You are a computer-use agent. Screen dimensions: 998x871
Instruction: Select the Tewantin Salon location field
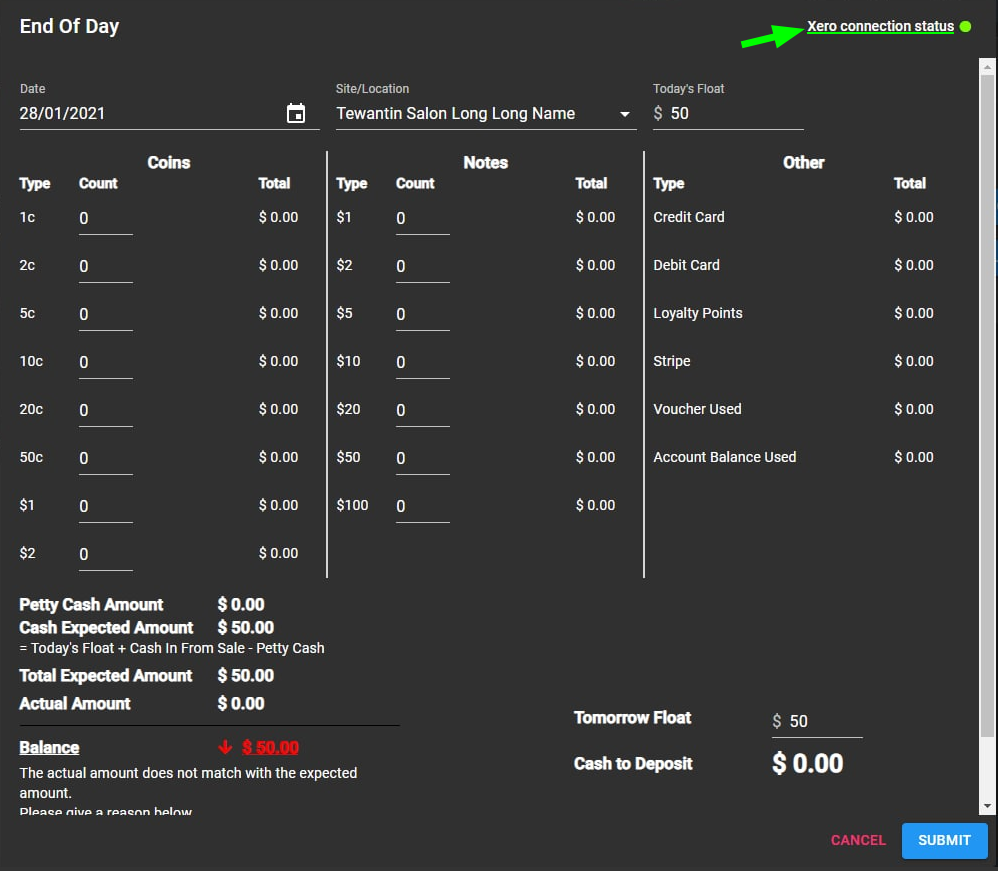point(472,114)
